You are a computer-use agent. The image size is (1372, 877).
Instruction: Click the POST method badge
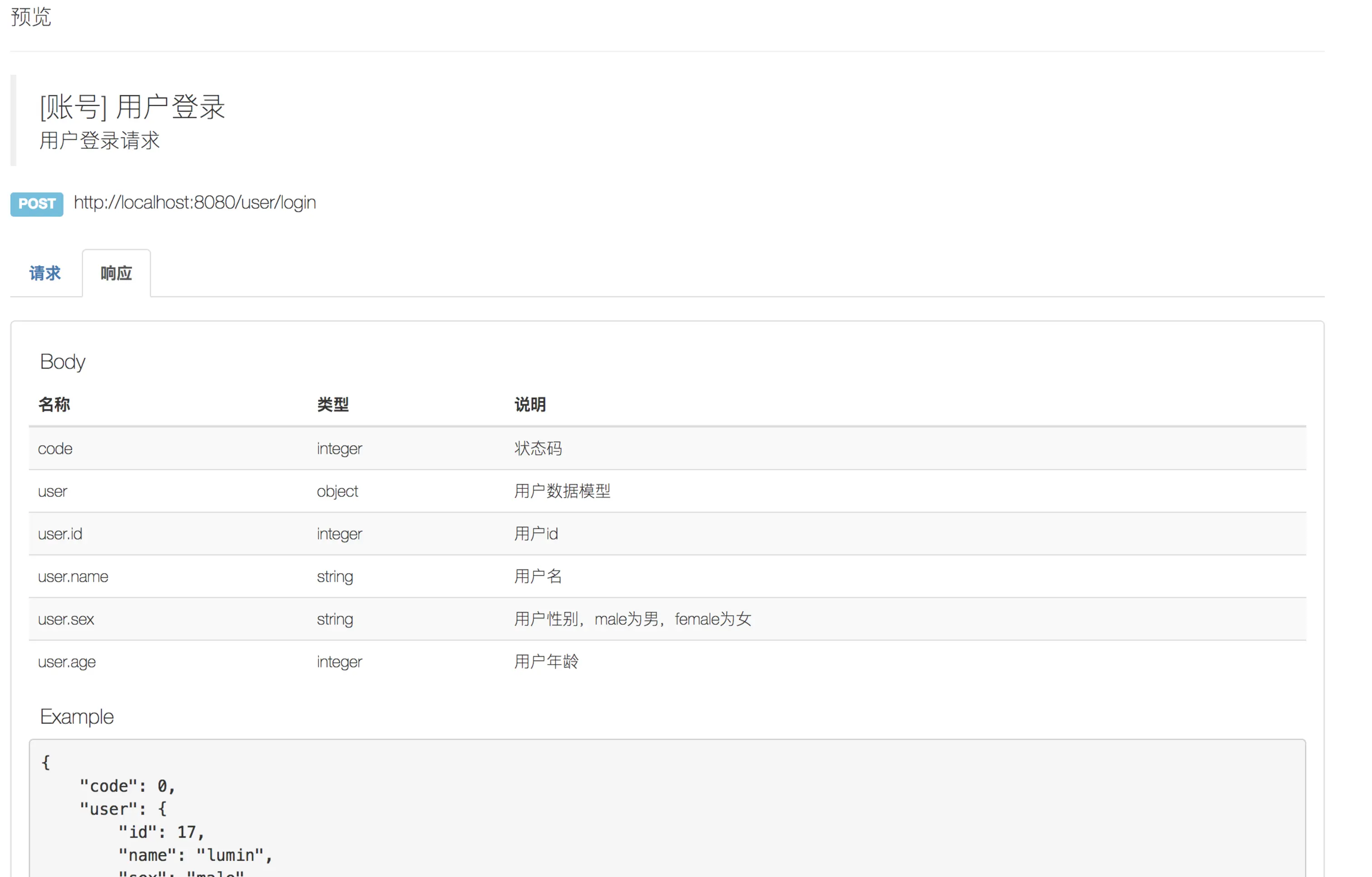[x=36, y=204]
